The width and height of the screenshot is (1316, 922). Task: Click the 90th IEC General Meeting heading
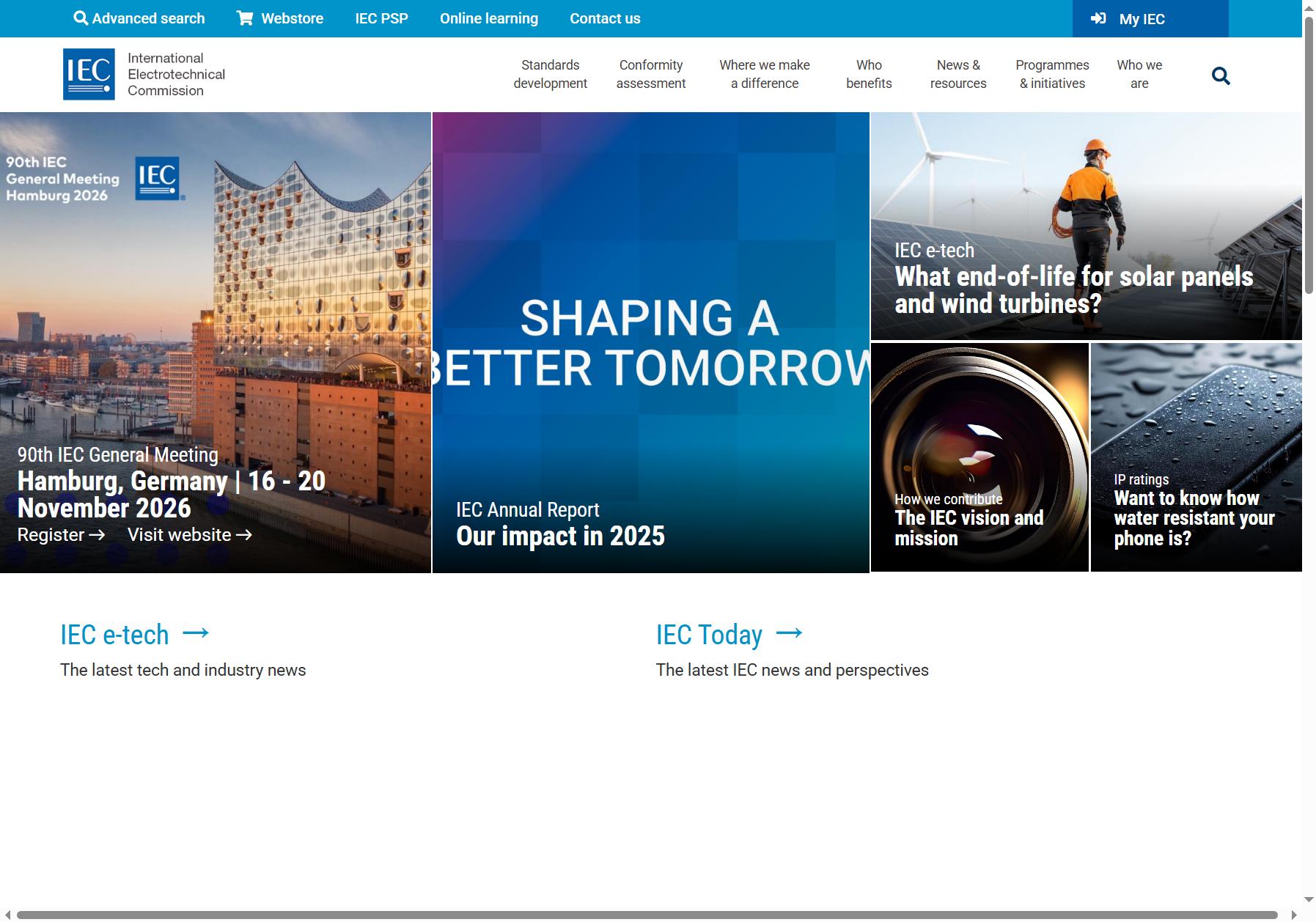click(x=117, y=454)
